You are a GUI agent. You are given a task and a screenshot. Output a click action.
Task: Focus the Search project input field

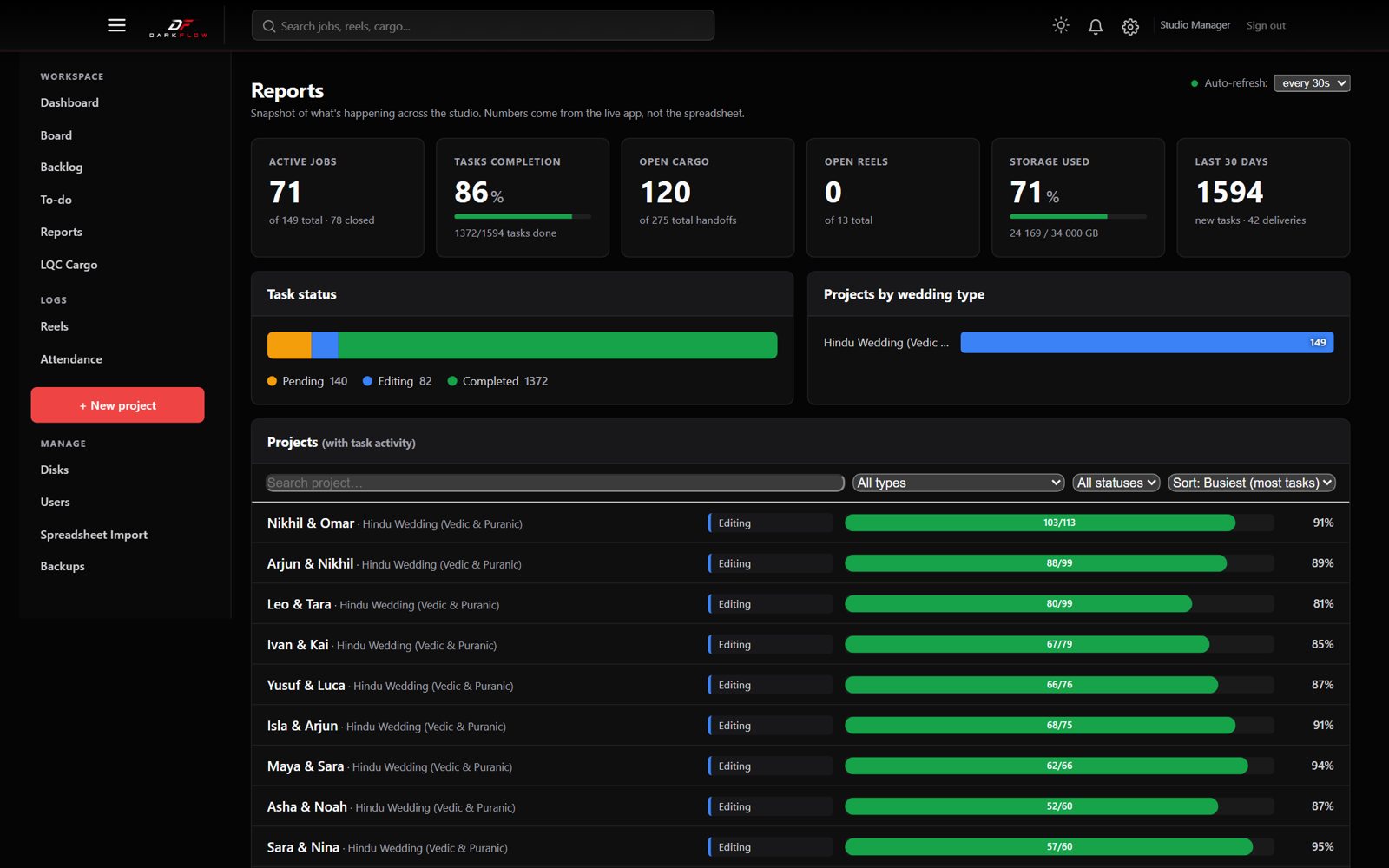(x=556, y=483)
